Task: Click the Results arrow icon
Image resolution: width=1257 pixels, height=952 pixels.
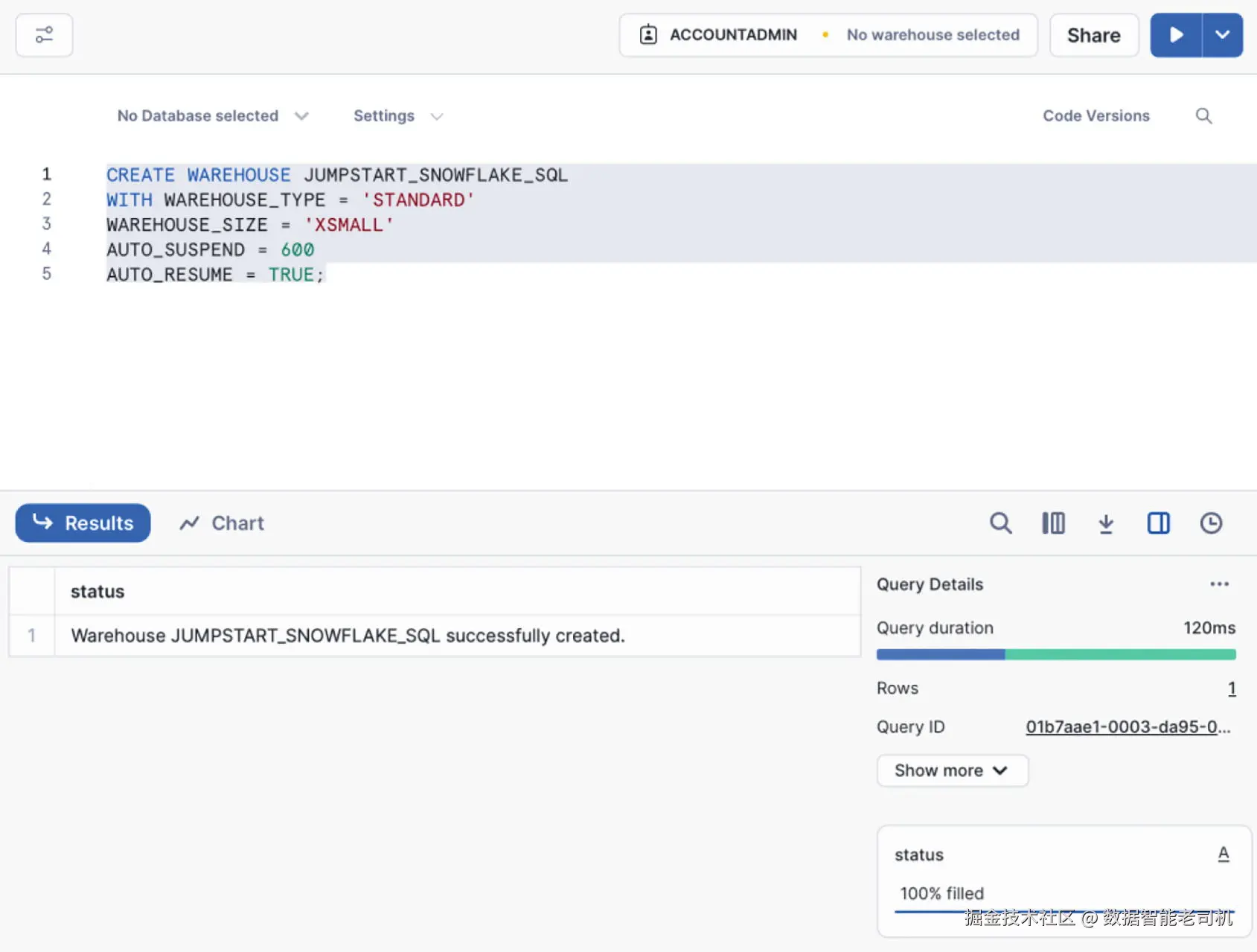Action: [43, 522]
